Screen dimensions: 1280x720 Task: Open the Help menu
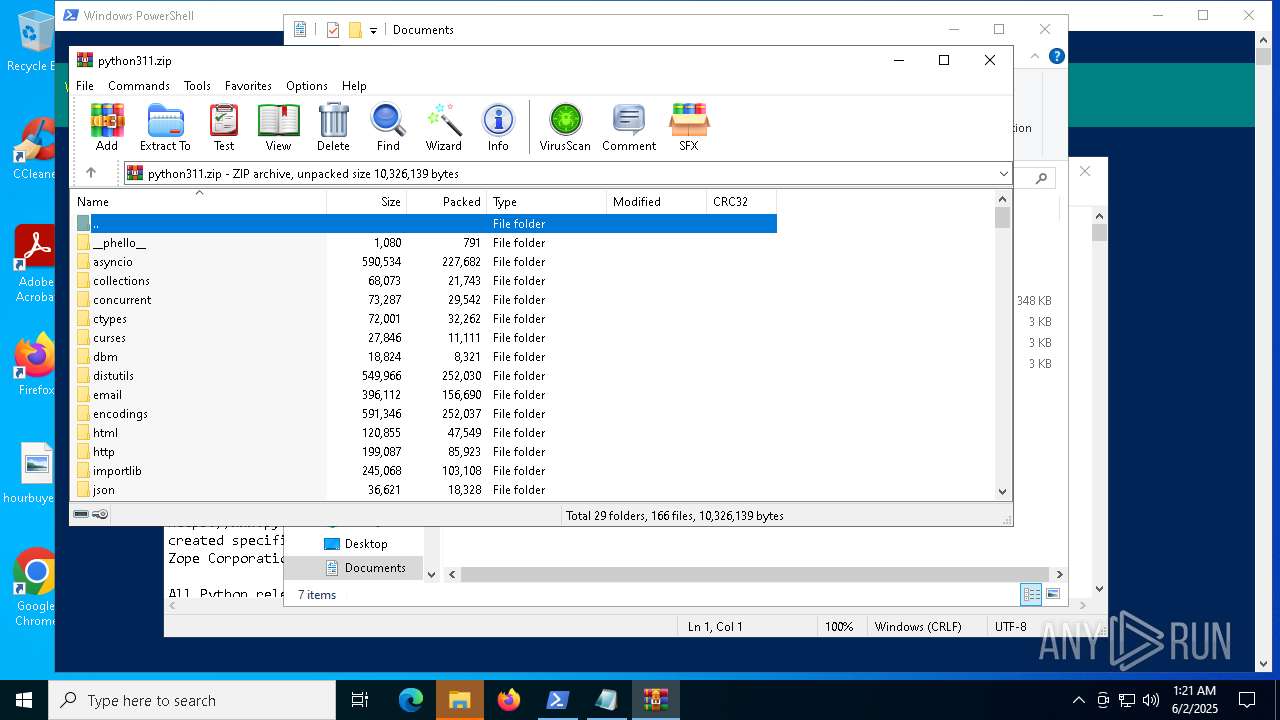[354, 86]
